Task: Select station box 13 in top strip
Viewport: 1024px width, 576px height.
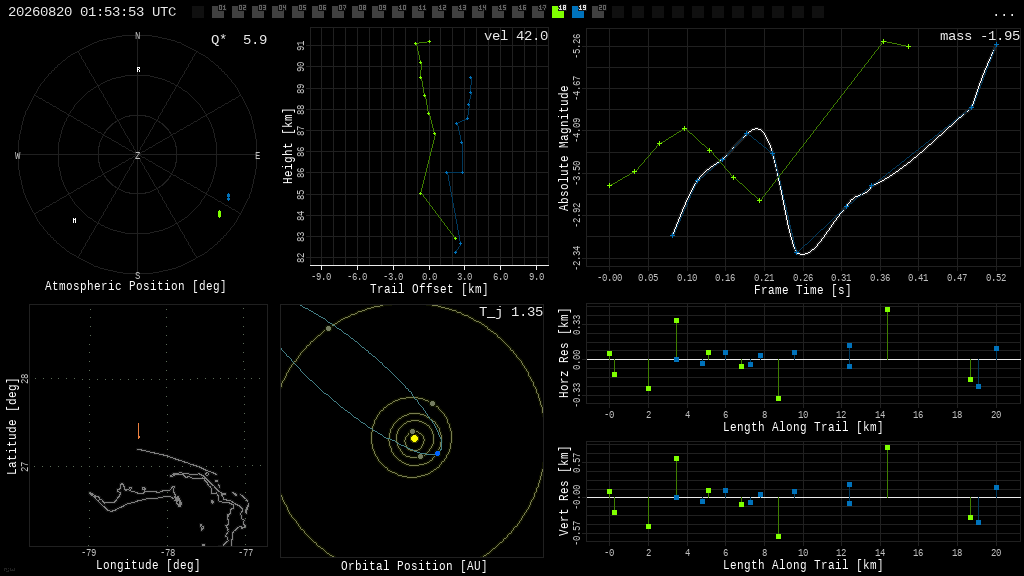Action: click(x=458, y=12)
